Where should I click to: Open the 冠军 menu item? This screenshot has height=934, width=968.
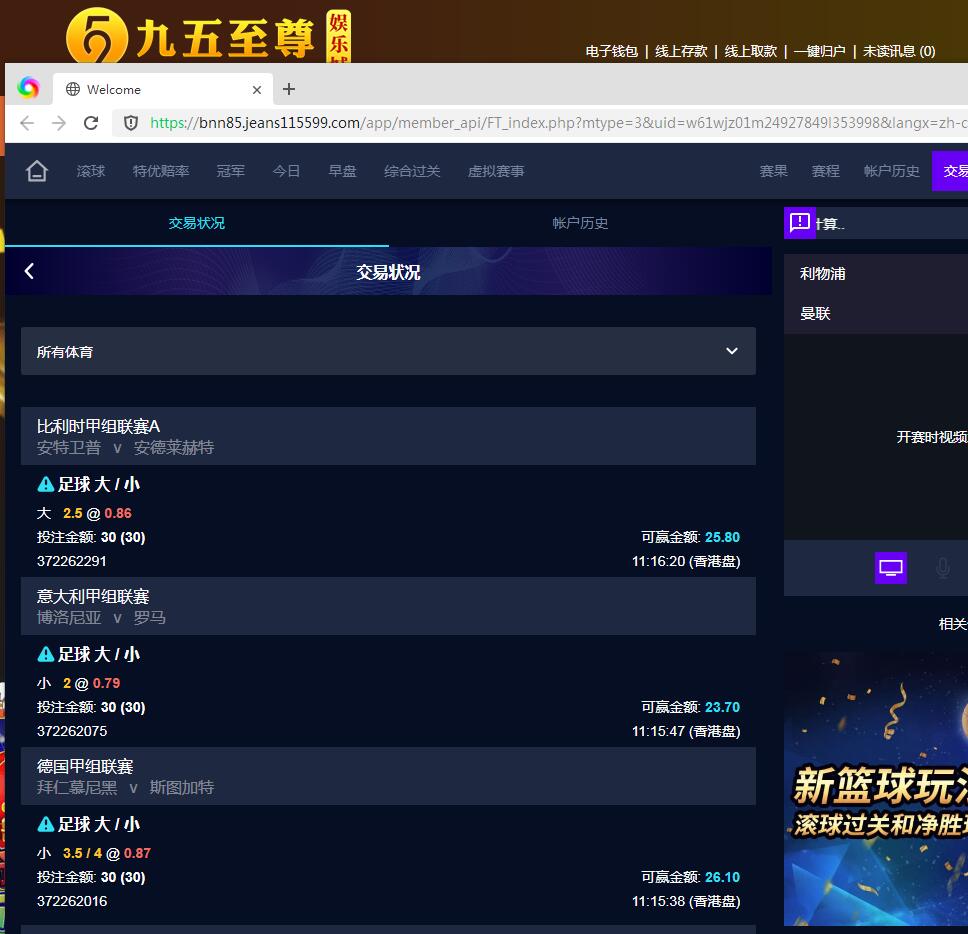(x=230, y=171)
